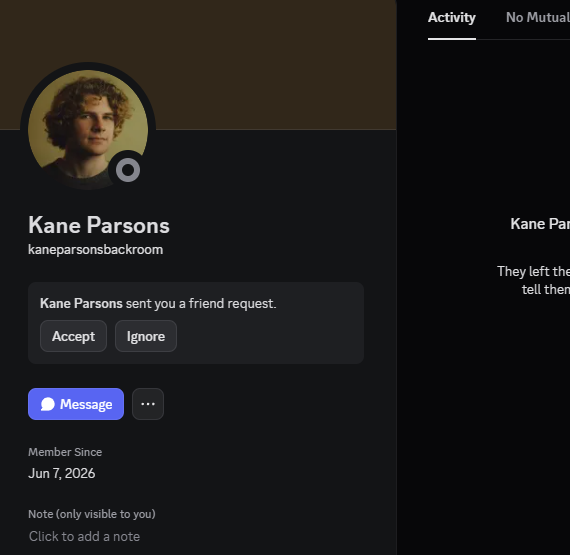Switch to the Activity tab
The width and height of the screenshot is (570, 555).
(452, 18)
